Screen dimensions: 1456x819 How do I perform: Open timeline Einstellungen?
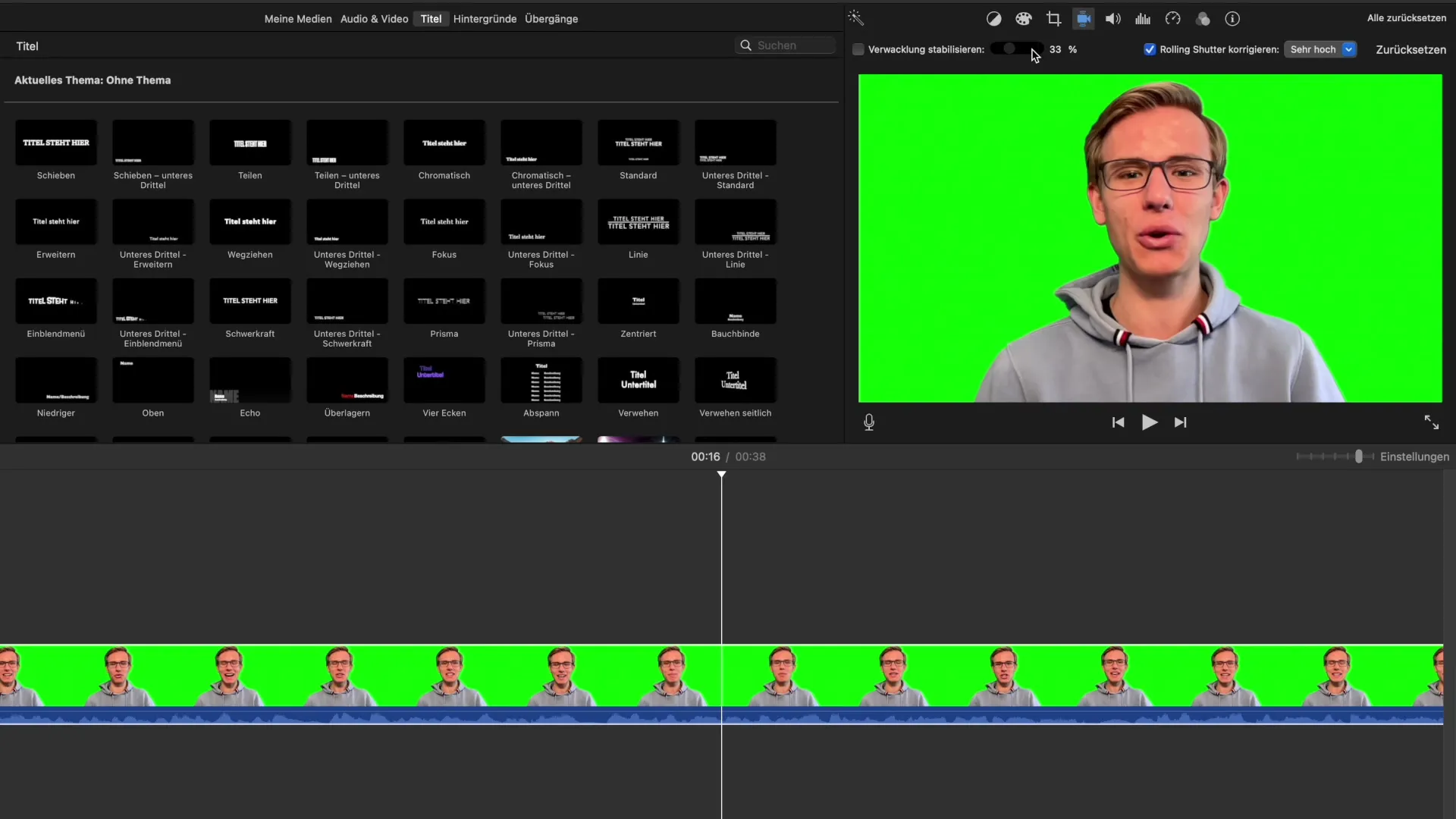(1414, 457)
